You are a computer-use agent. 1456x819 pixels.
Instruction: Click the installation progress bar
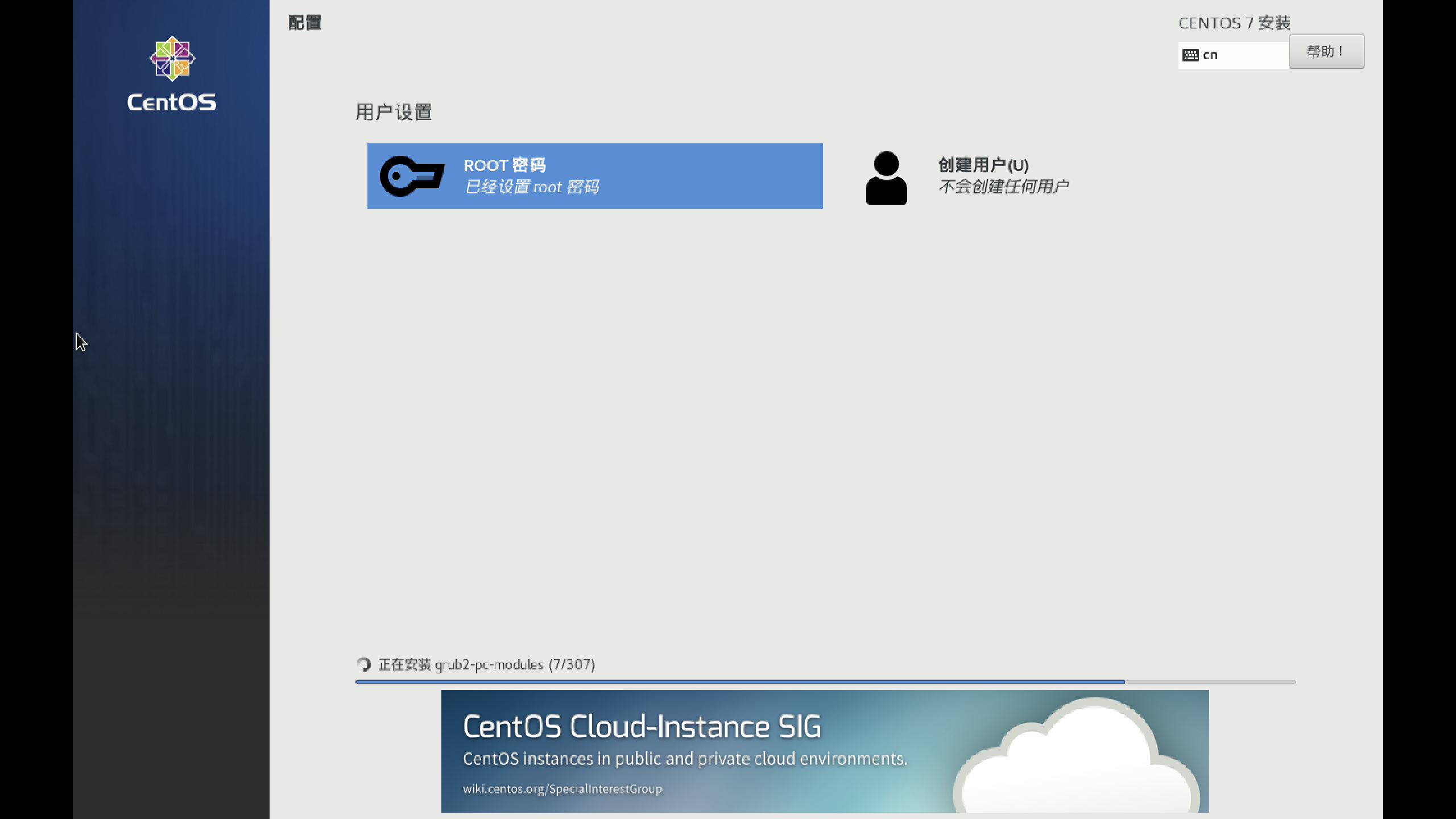[825, 681]
